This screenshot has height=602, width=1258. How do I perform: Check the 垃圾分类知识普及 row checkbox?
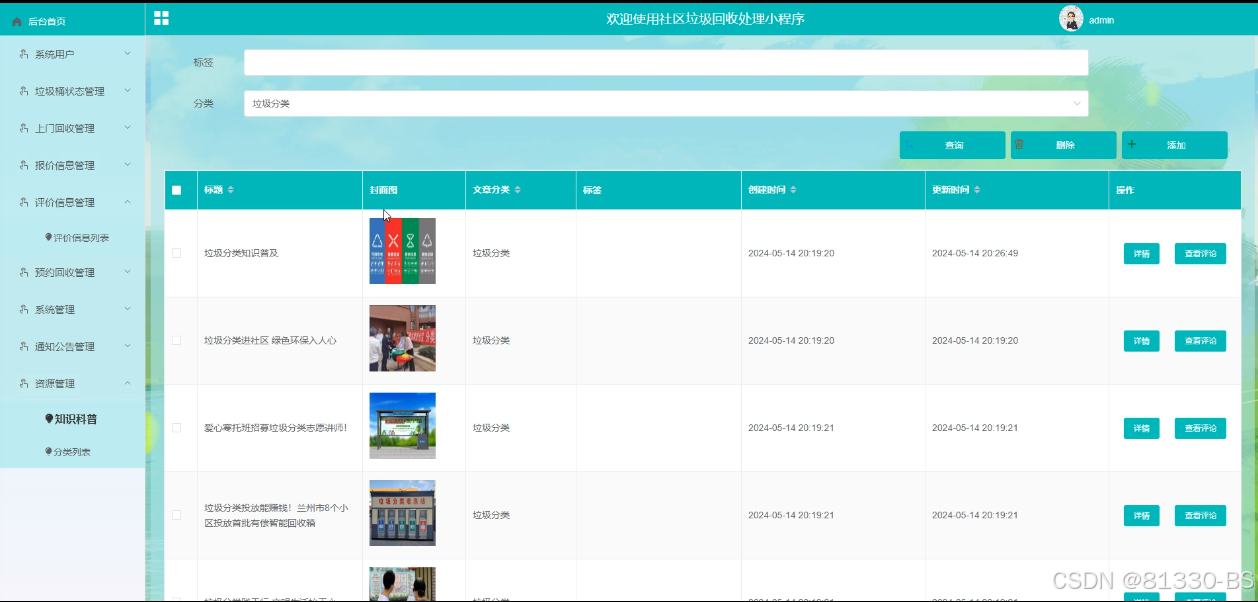(177, 253)
